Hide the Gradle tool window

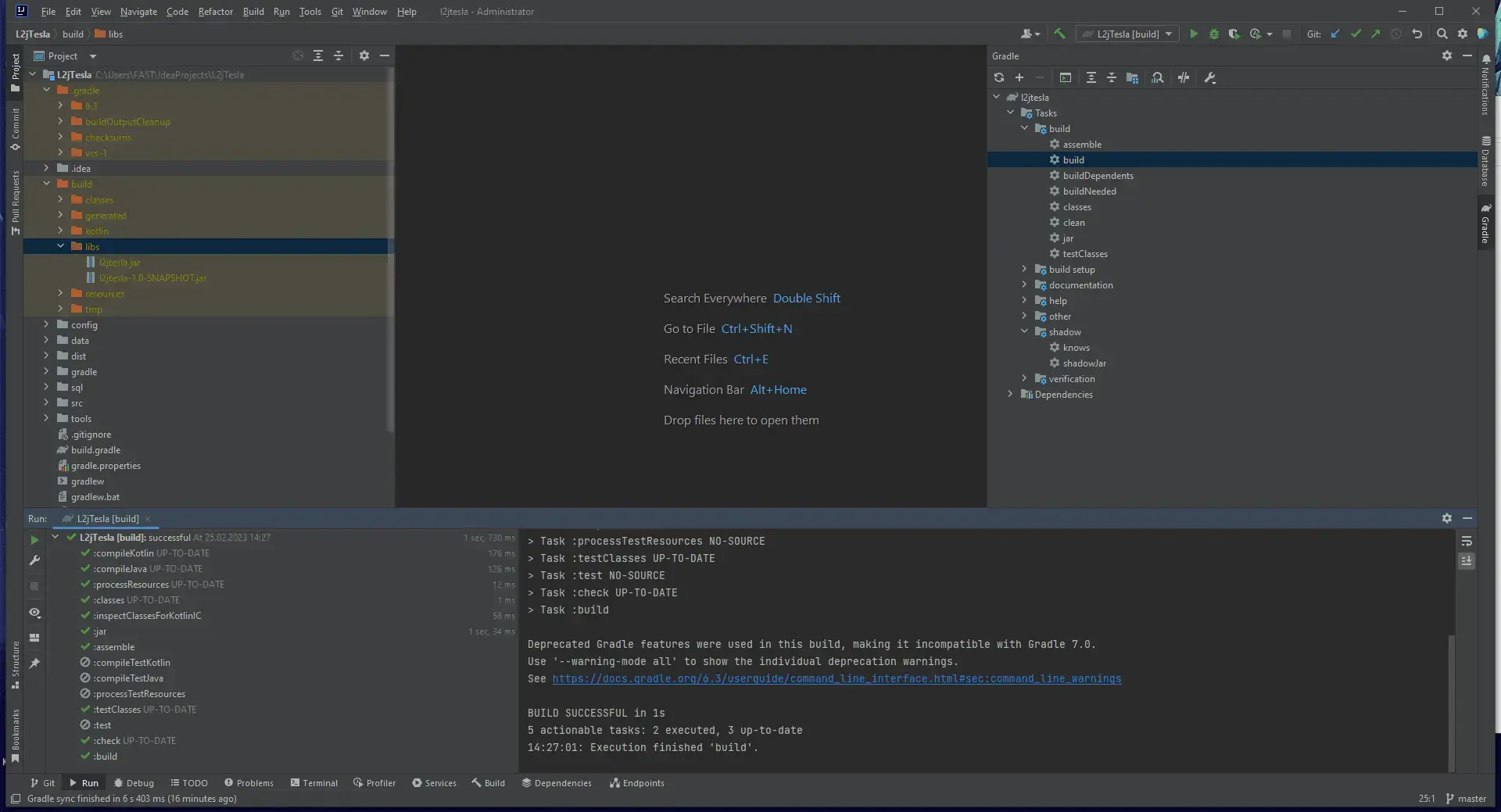click(x=1467, y=55)
